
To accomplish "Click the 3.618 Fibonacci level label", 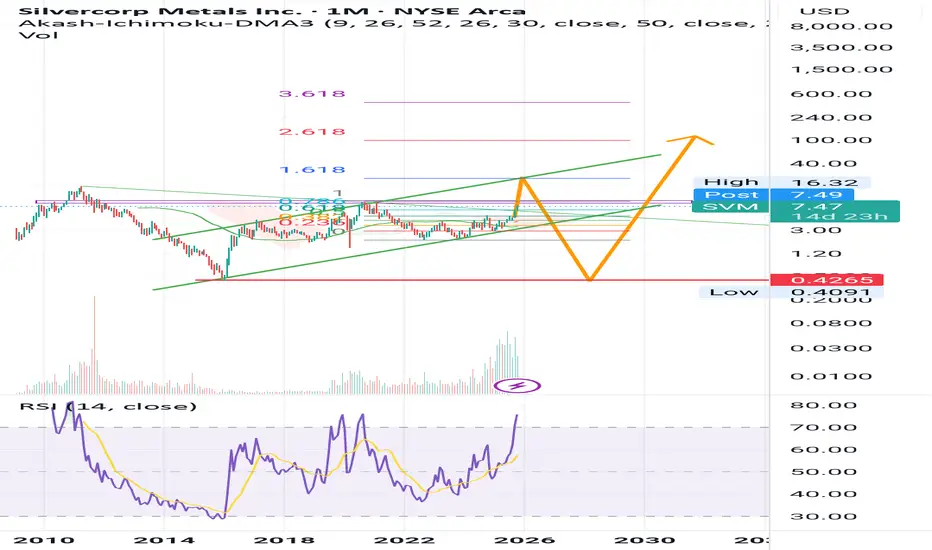I will pyautogui.click(x=312, y=94).
